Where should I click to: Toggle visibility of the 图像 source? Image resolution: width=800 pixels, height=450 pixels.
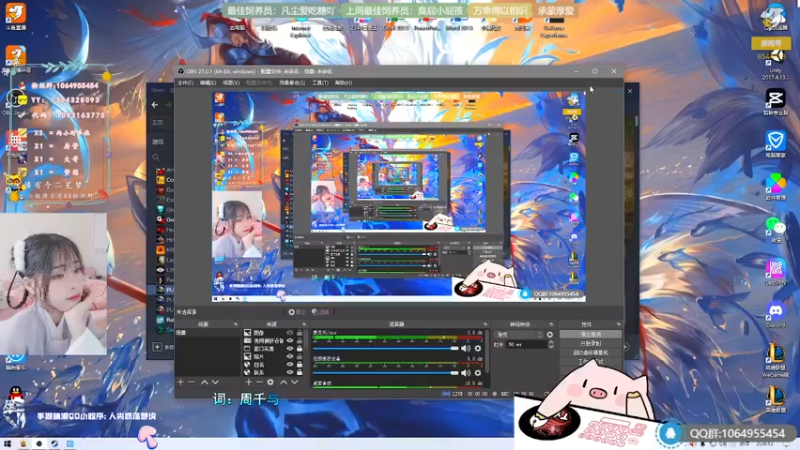pyautogui.click(x=290, y=333)
